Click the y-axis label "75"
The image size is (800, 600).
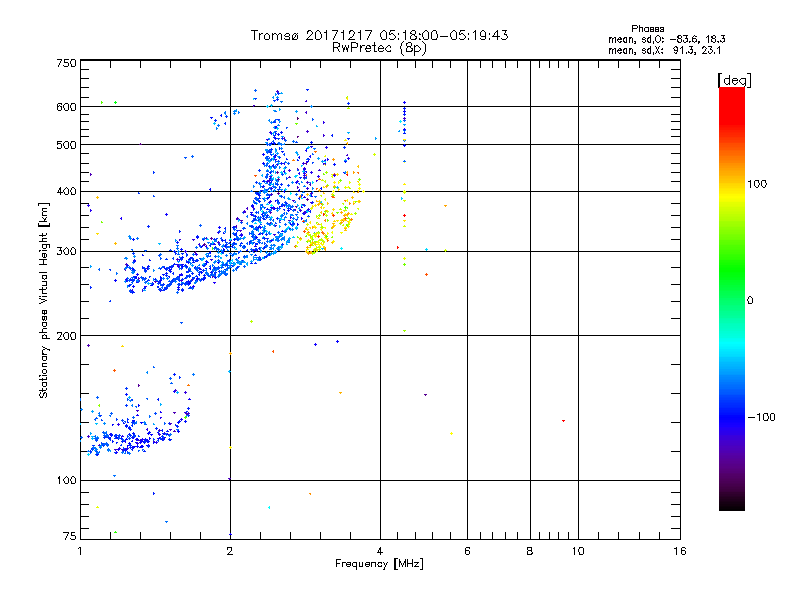coord(70,536)
